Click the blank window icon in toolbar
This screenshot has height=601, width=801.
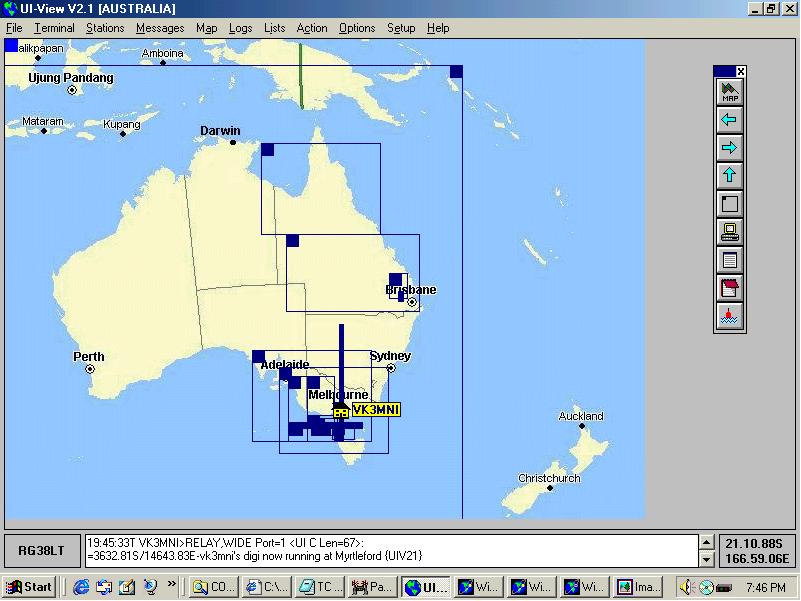pyautogui.click(x=729, y=204)
